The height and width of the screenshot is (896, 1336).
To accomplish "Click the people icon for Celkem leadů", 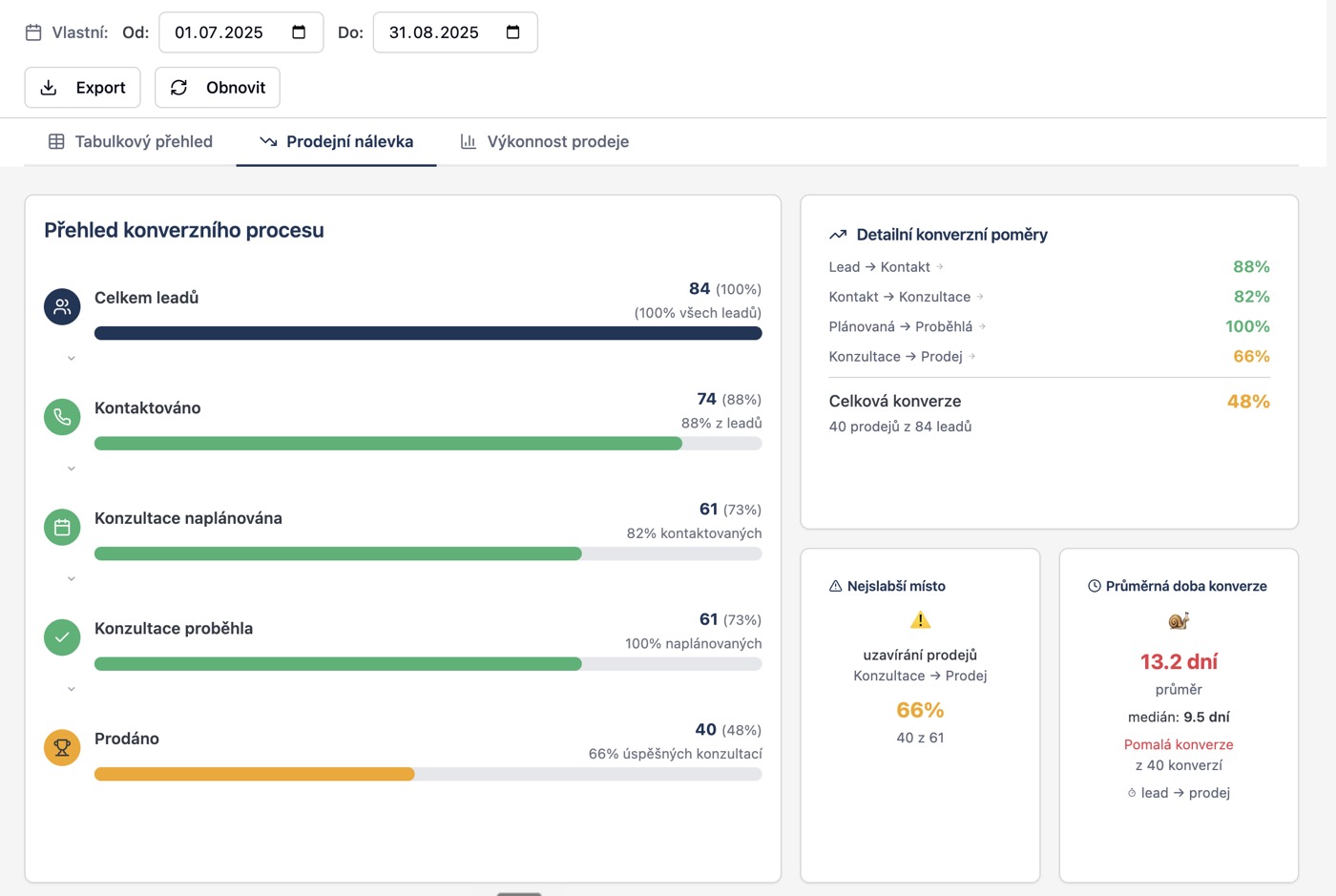I will (x=62, y=306).
